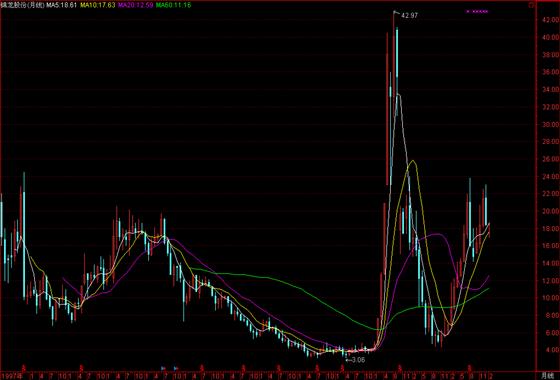The image size is (560, 380).
Task: Open the period selector labeled 月线 at bottom right
Action: coord(548,376)
